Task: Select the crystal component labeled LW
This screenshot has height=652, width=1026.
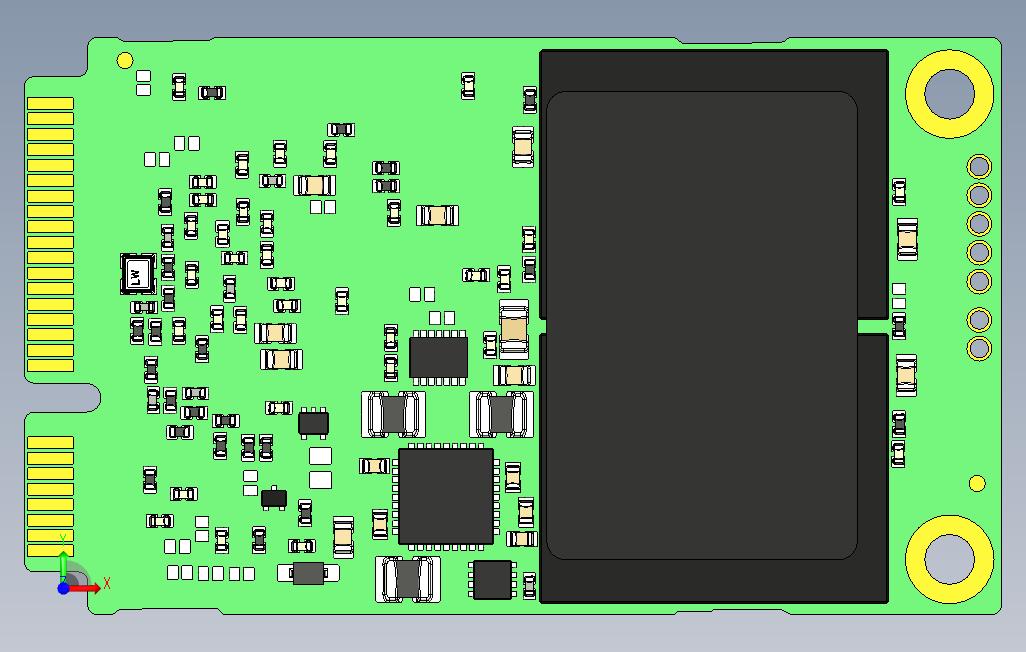Action: point(138,274)
